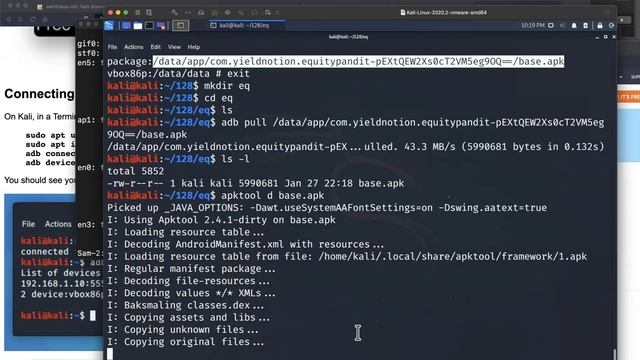This screenshot has height=360, width=640.
Task: Click the green fullscreen button of VMware window
Action: pos(126,13)
